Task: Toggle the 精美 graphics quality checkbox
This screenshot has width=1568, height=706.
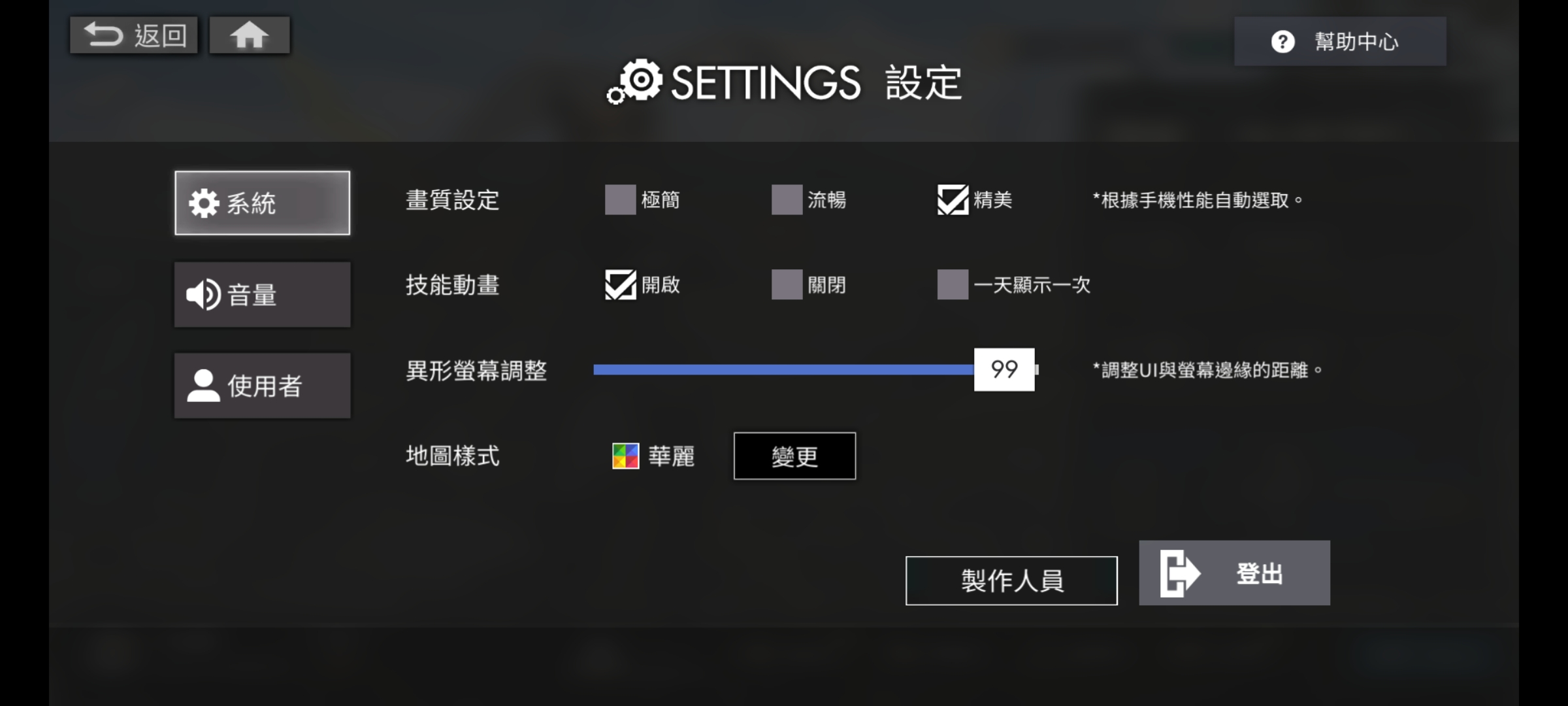Action: [x=953, y=200]
